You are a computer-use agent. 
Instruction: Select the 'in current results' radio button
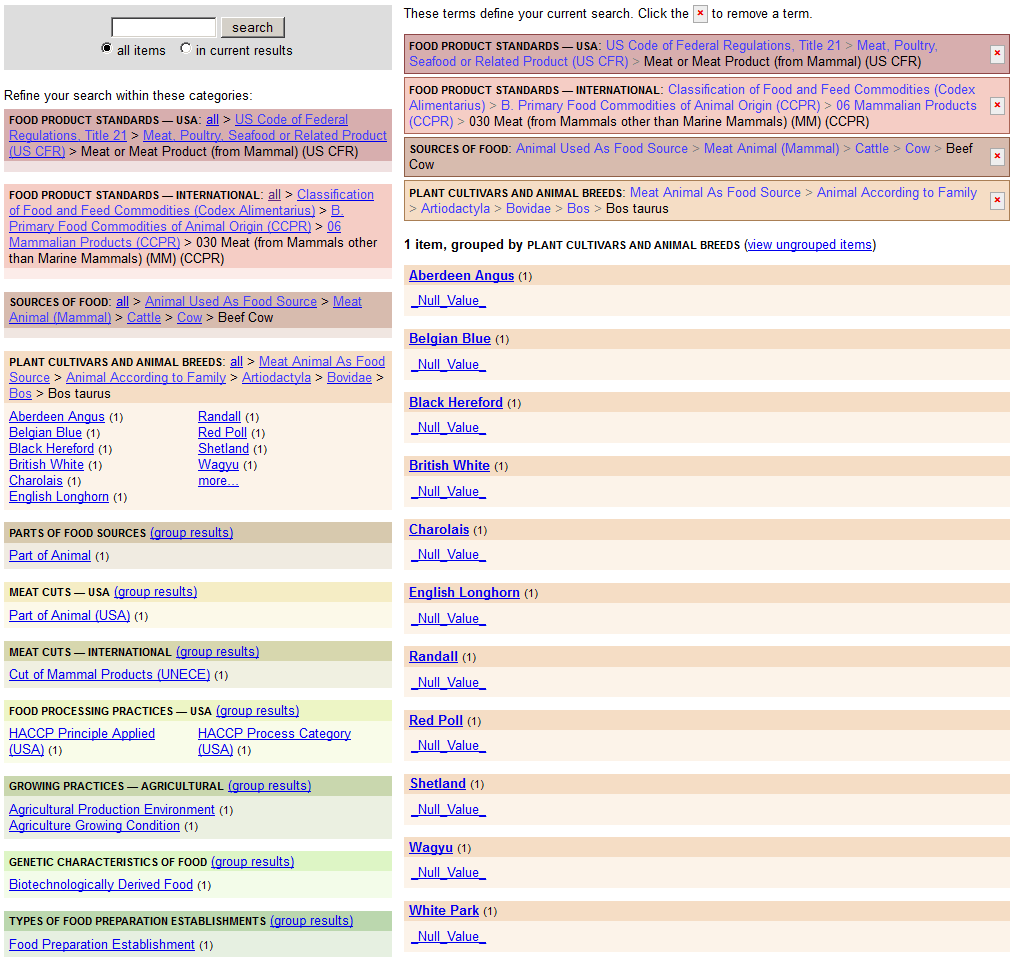coord(185,48)
